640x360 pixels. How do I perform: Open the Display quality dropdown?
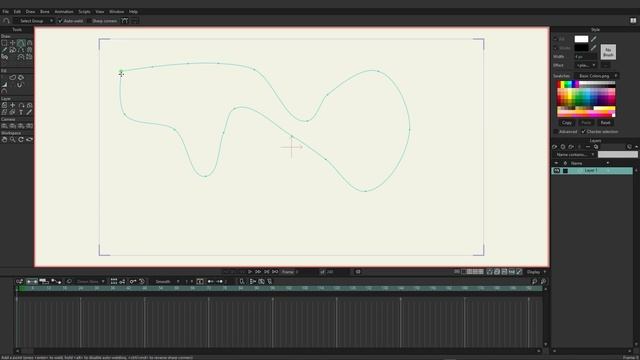click(536, 272)
